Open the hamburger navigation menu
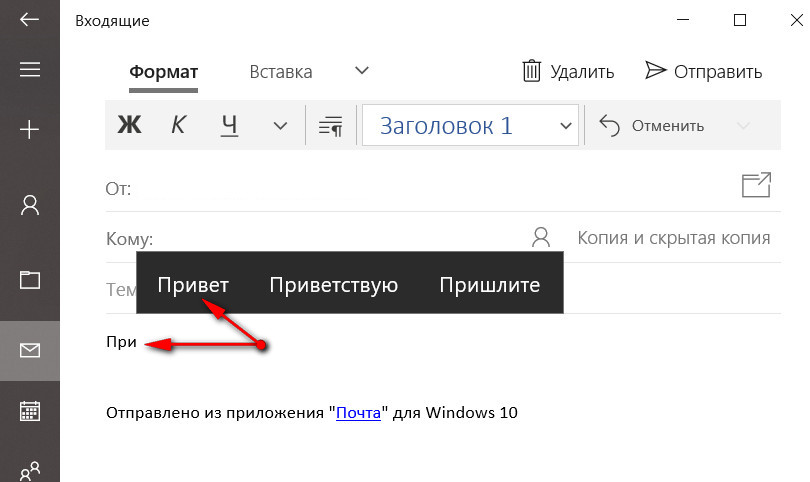This screenshot has width=810, height=482. point(29,69)
